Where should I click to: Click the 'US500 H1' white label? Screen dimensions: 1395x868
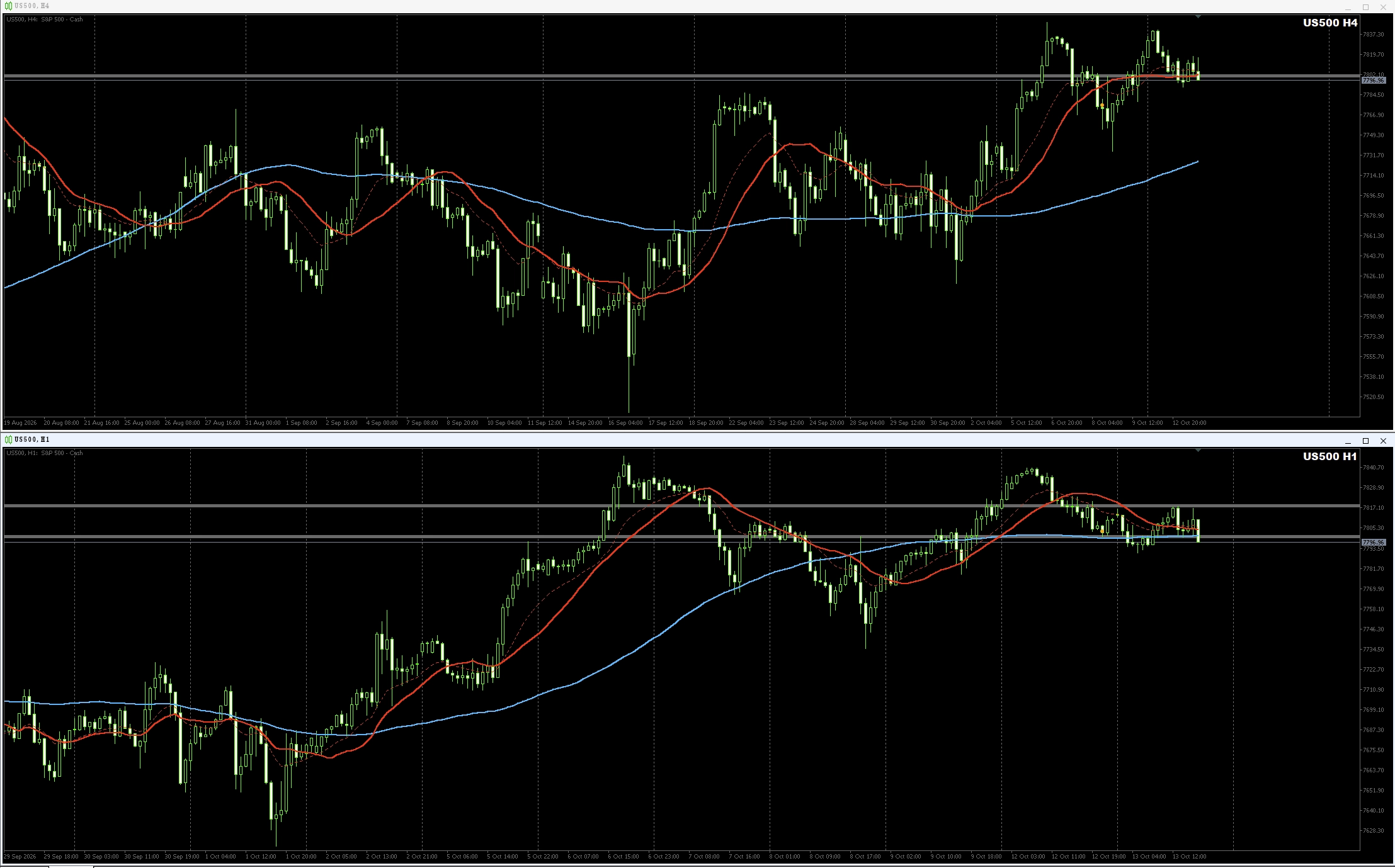tap(1330, 456)
